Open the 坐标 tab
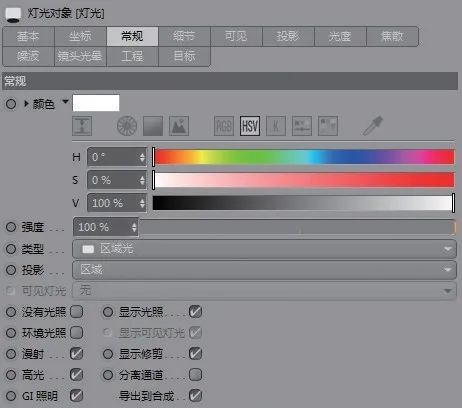Image resolution: width=462 pixels, height=408 pixels. (80, 36)
